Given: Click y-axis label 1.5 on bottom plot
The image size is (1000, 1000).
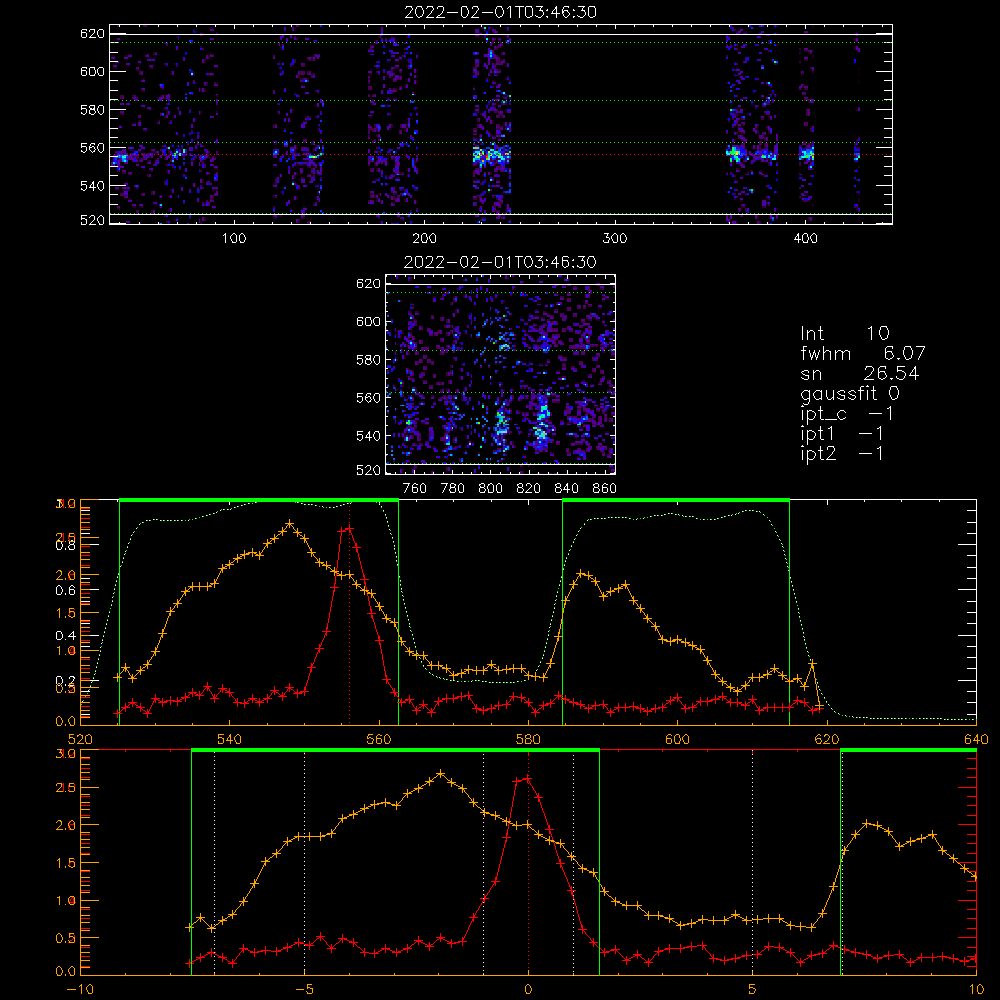Looking at the screenshot, I should click(67, 863).
